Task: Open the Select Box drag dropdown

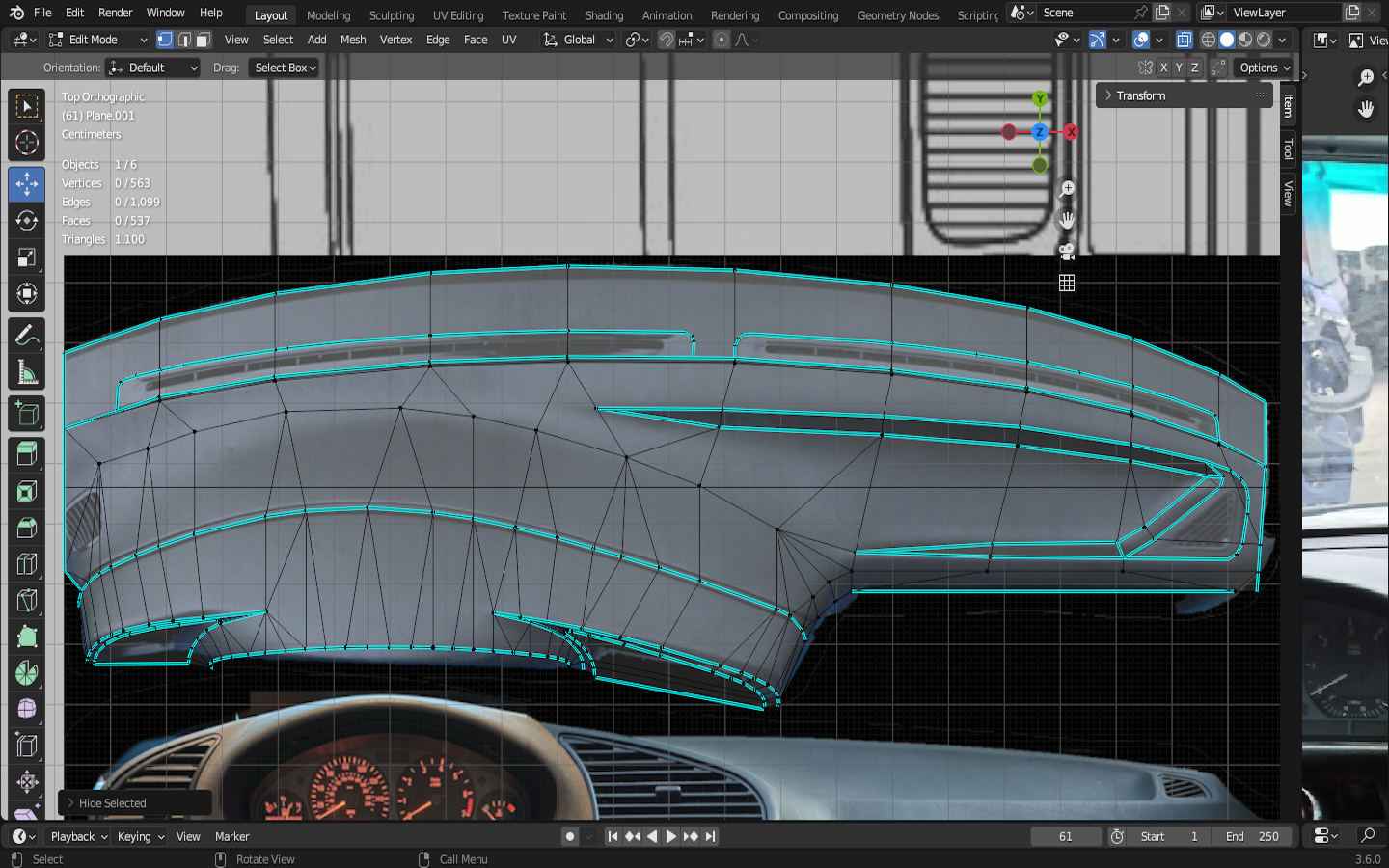Action: tap(286, 68)
